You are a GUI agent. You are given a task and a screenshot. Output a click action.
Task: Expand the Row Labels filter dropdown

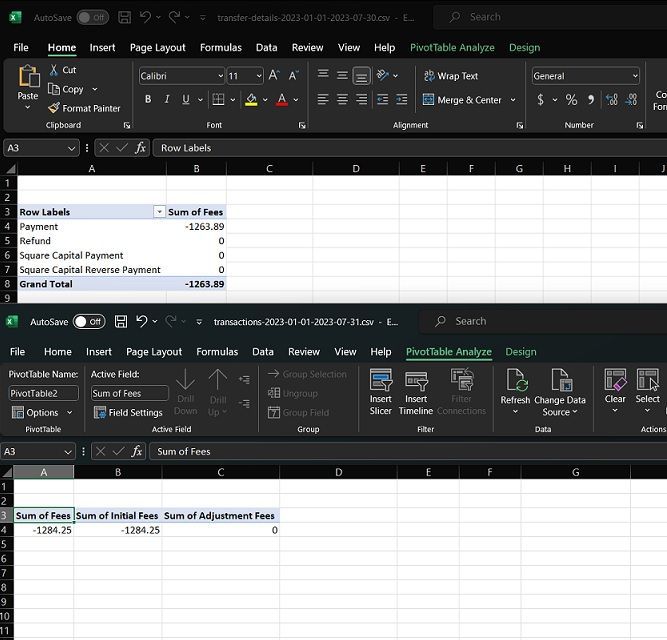(x=159, y=212)
